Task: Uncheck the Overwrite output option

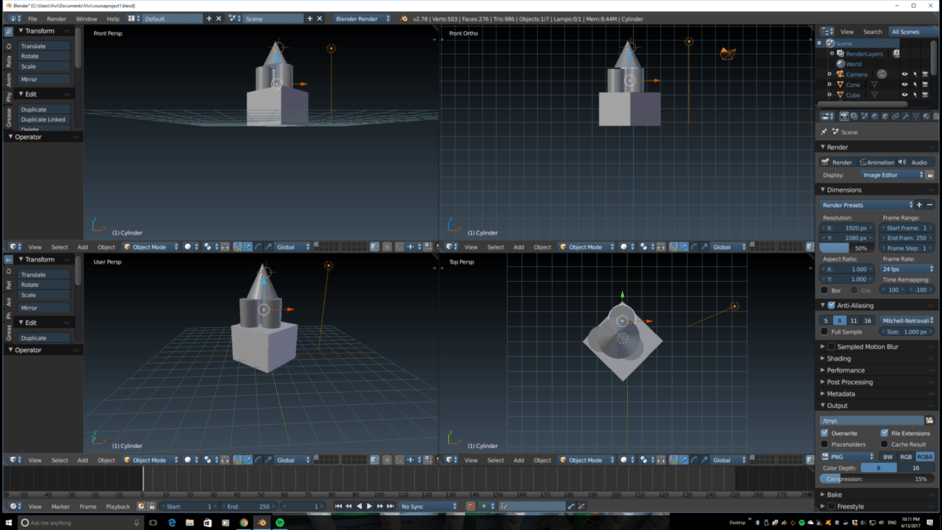Action: (825, 433)
